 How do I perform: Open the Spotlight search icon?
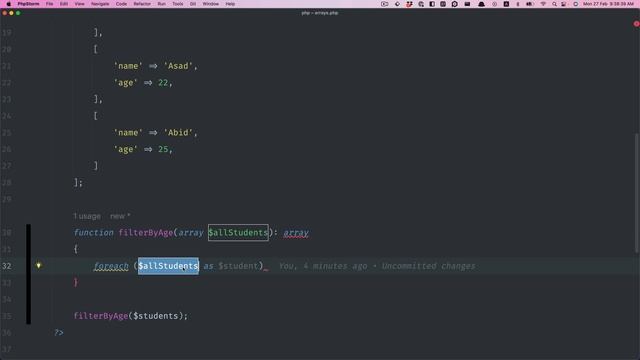[554, 4]
